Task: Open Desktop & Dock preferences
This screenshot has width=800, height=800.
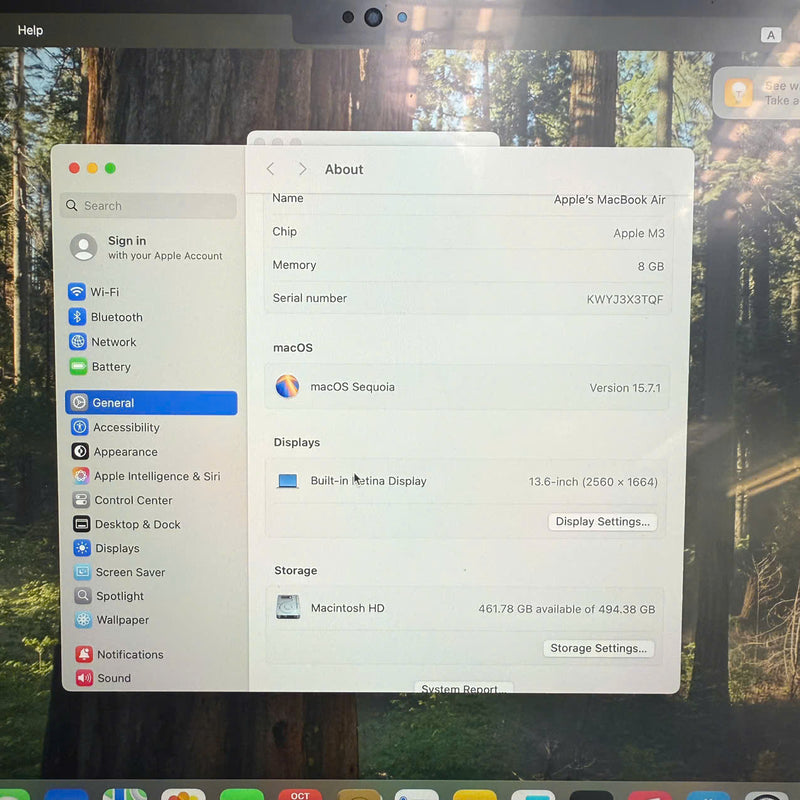Action: tap(134, 524)
